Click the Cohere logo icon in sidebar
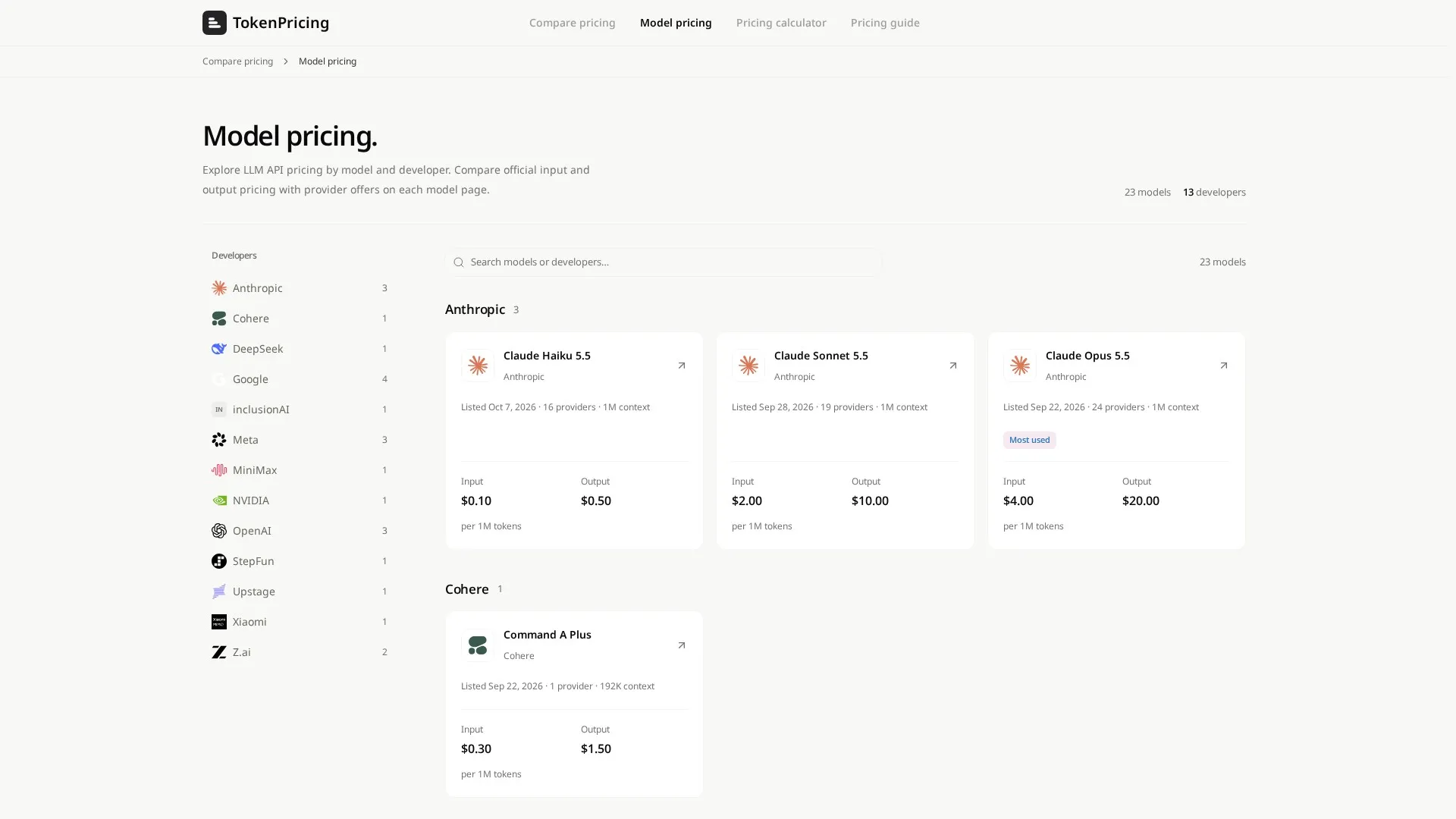This screenshot has width=1456, height=819. pos(219,318)
